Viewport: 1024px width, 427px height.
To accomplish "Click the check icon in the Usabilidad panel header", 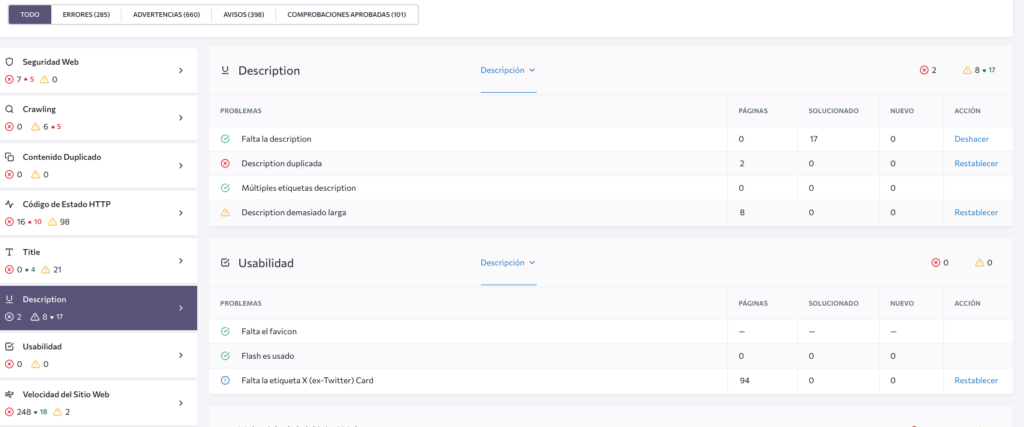I will click(225, 263).
